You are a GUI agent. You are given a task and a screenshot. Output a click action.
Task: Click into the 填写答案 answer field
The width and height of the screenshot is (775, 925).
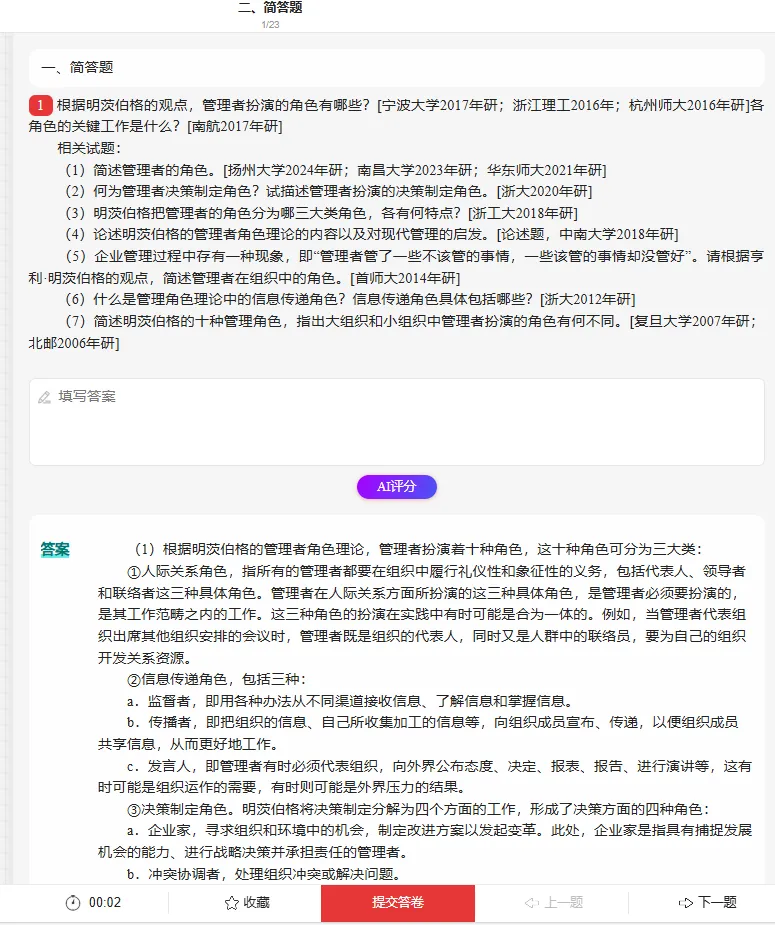point(396,422)
